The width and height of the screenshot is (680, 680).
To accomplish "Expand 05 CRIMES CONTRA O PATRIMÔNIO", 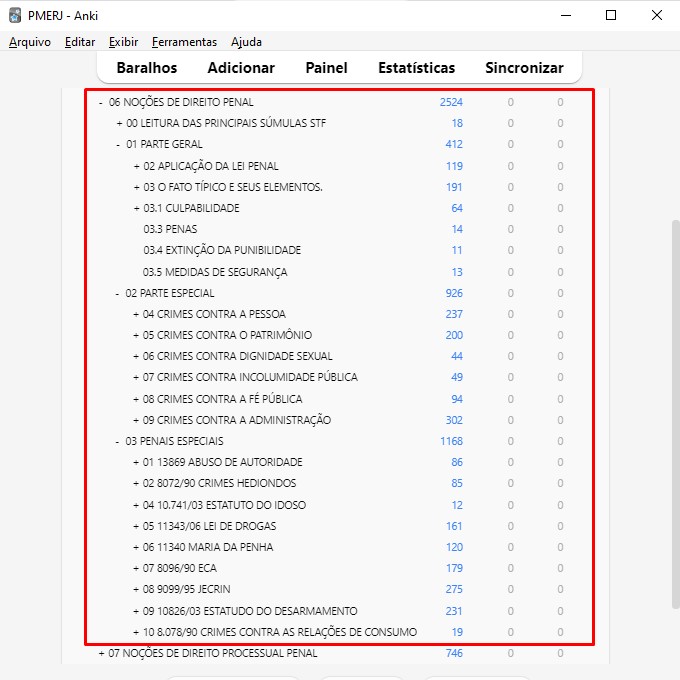I will [136, 336].
